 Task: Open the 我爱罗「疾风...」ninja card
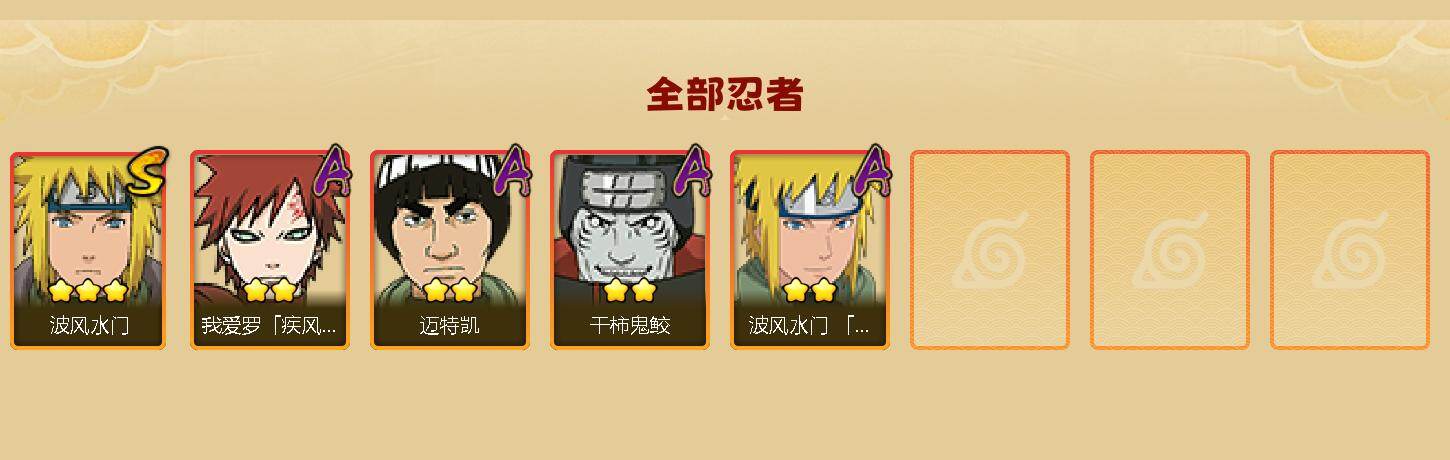270,249
